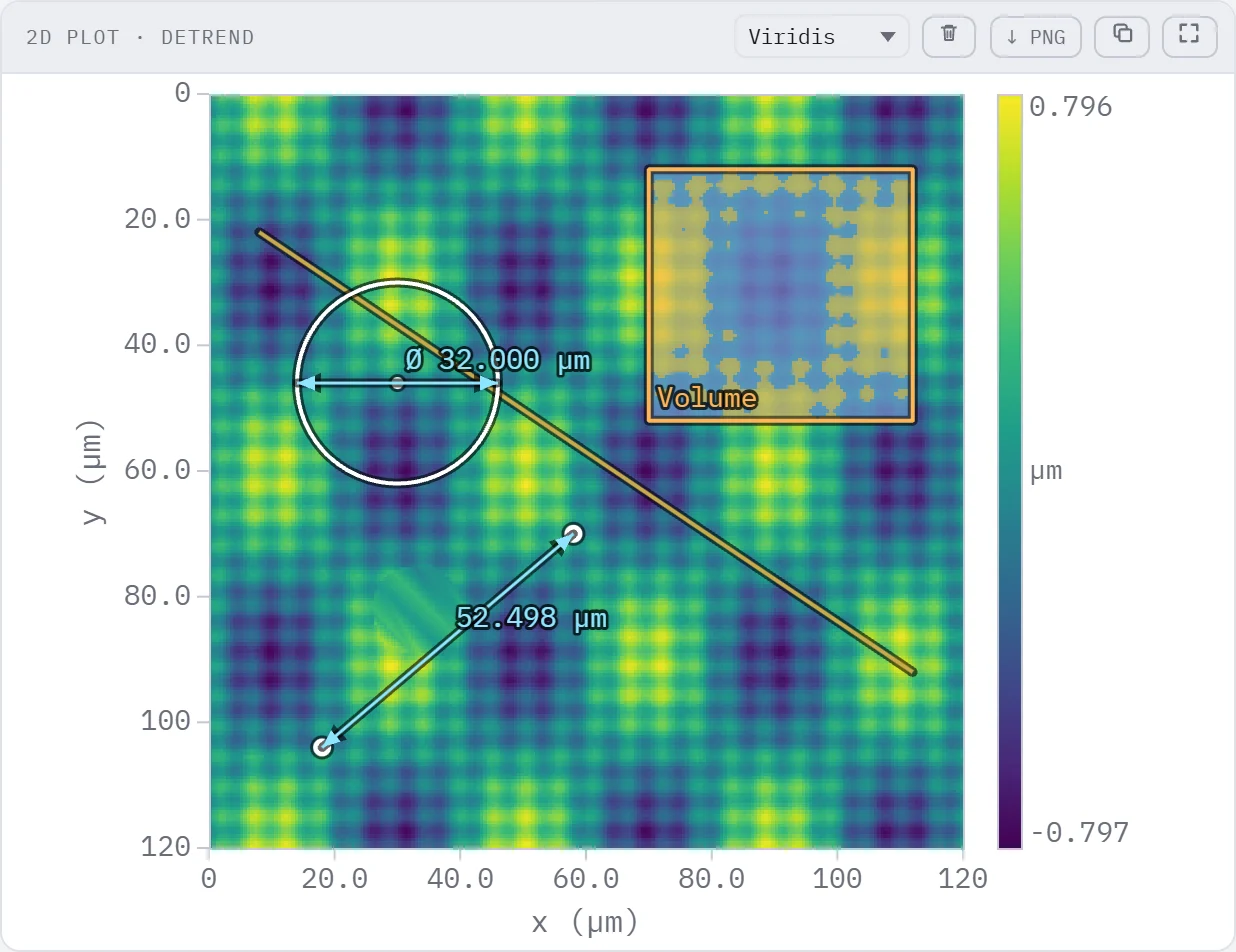Toggle fullscreen view icon
Viewport: 1236px width, 952px height.
(1189, 36)
